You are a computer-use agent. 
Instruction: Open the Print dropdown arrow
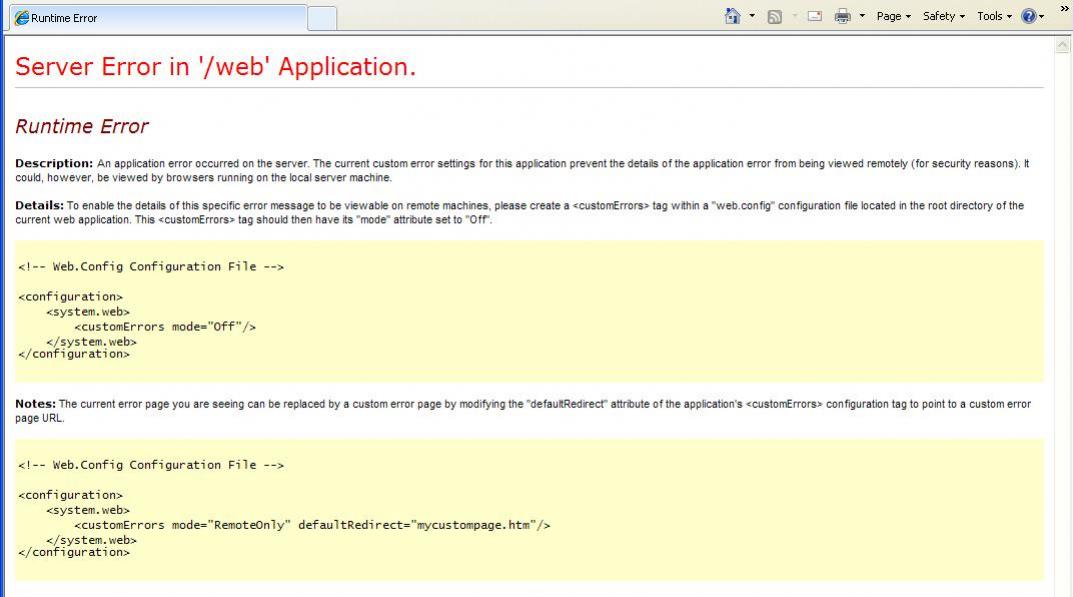pyautogui.click(x=862, y=16)
